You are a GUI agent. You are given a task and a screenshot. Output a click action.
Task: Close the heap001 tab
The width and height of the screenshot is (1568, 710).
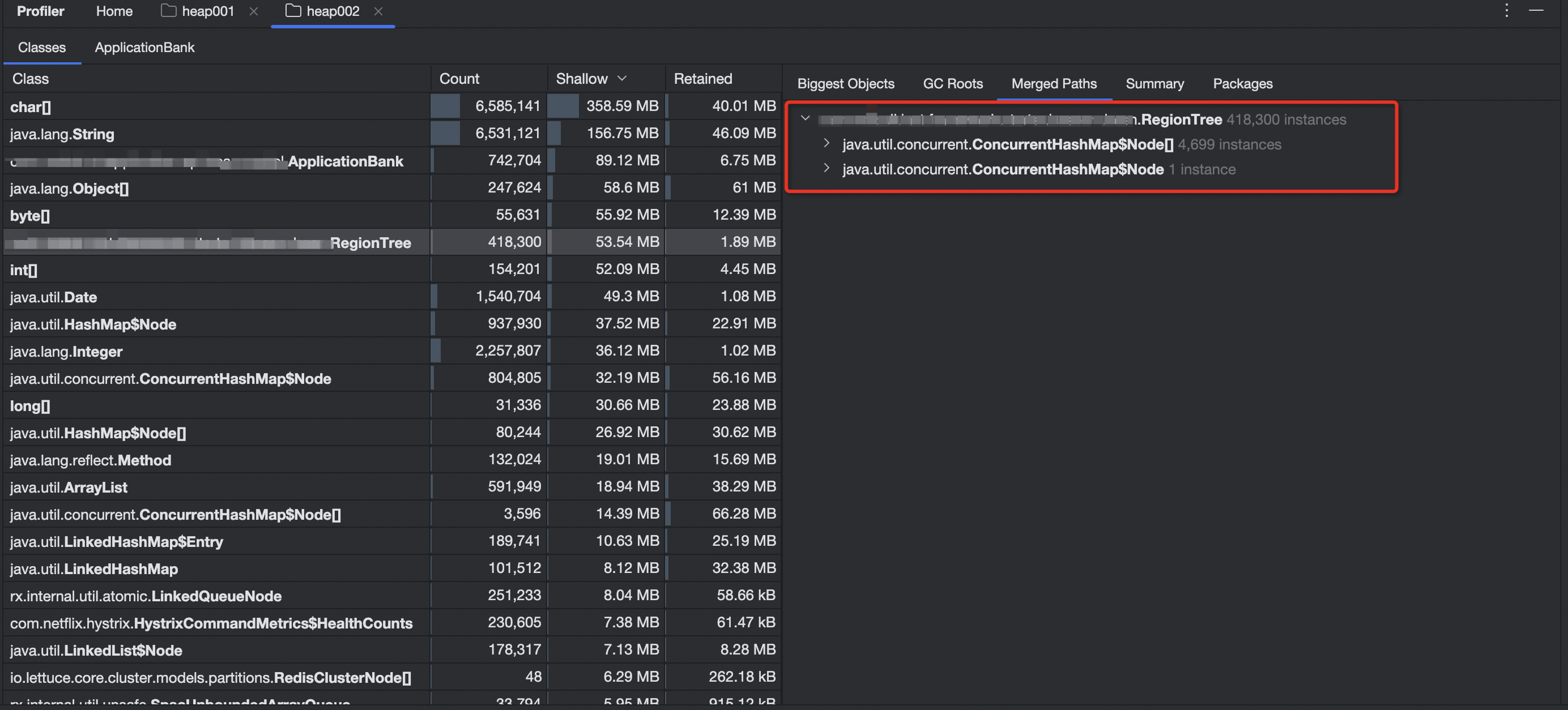[254, 11]
